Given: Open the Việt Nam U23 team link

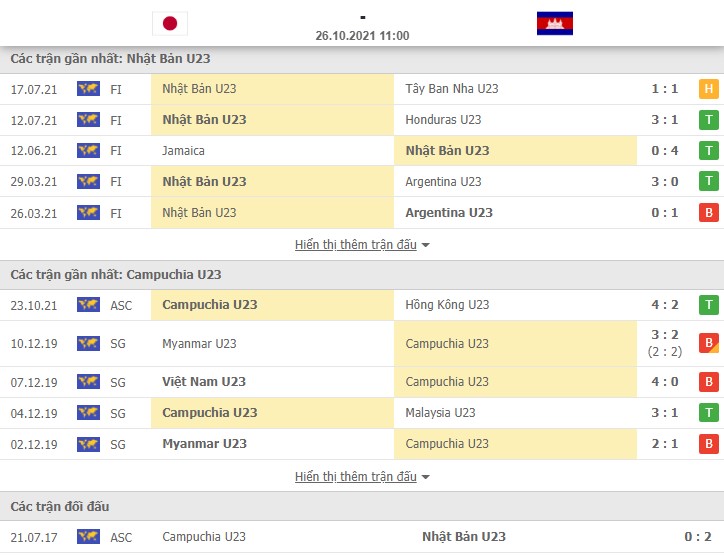Looking at the screenshot, I should 204,382.
